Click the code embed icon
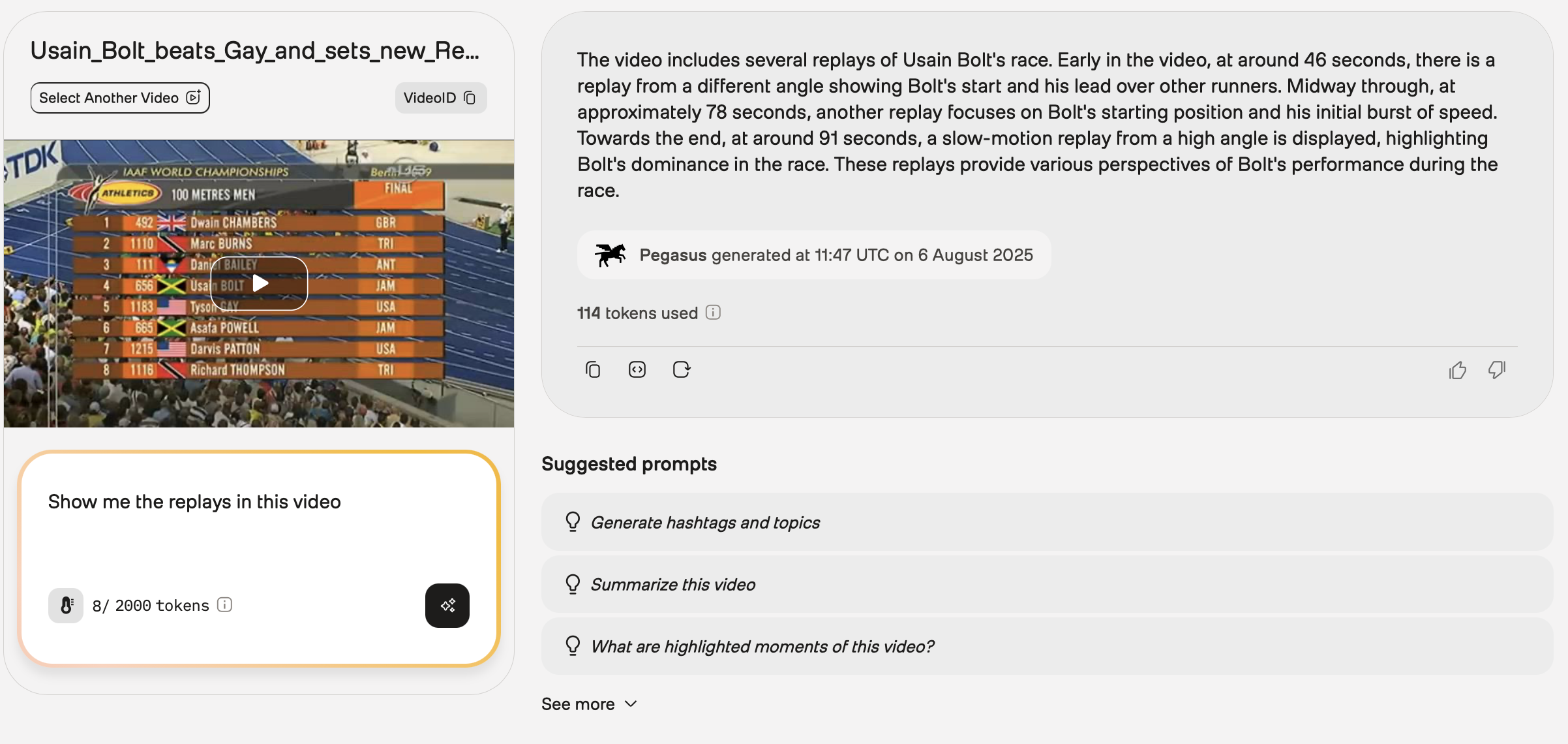 (637, 369)
